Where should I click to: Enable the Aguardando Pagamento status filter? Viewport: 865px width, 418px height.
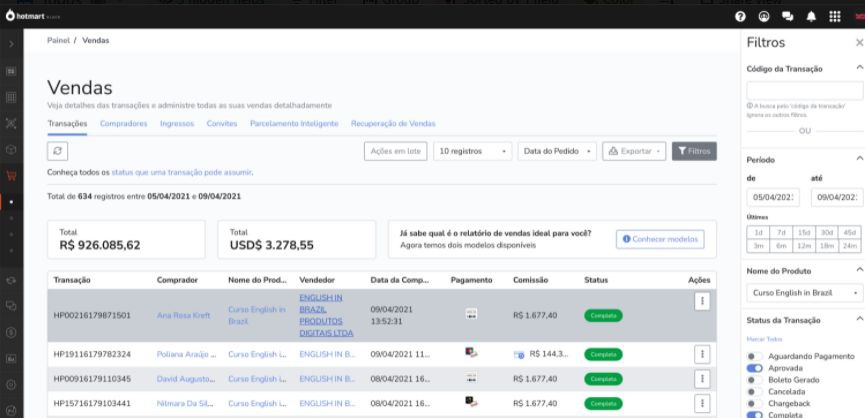pos(755,356)
